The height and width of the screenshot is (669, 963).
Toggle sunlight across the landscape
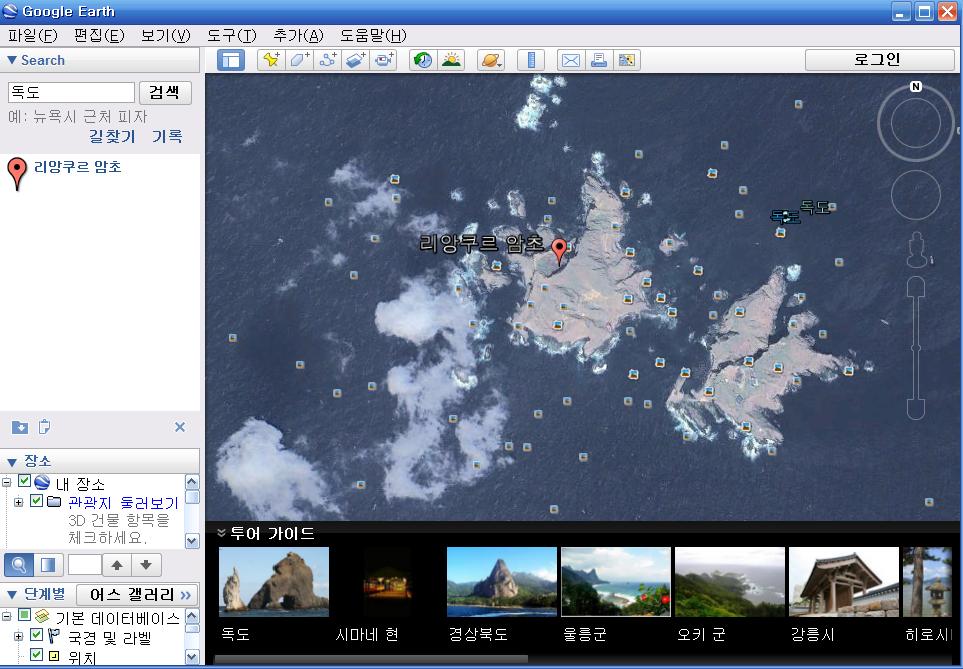451,60
